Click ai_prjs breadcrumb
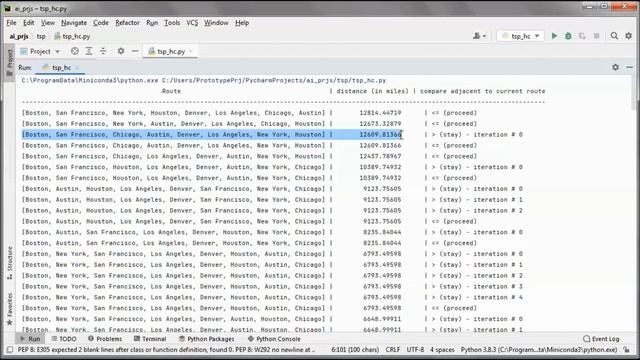Image resolution: width=640 pixels, height=360 pixels. coord(19,36)
